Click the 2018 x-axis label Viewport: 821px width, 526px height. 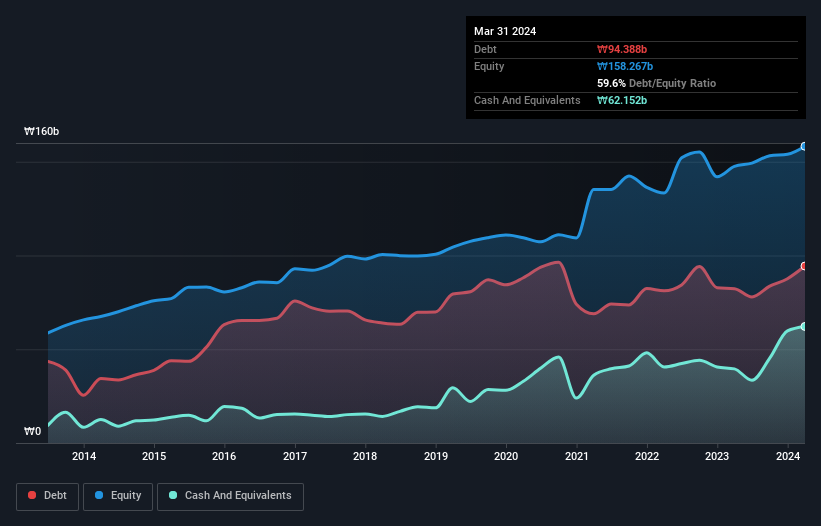[x=365, y=456]
